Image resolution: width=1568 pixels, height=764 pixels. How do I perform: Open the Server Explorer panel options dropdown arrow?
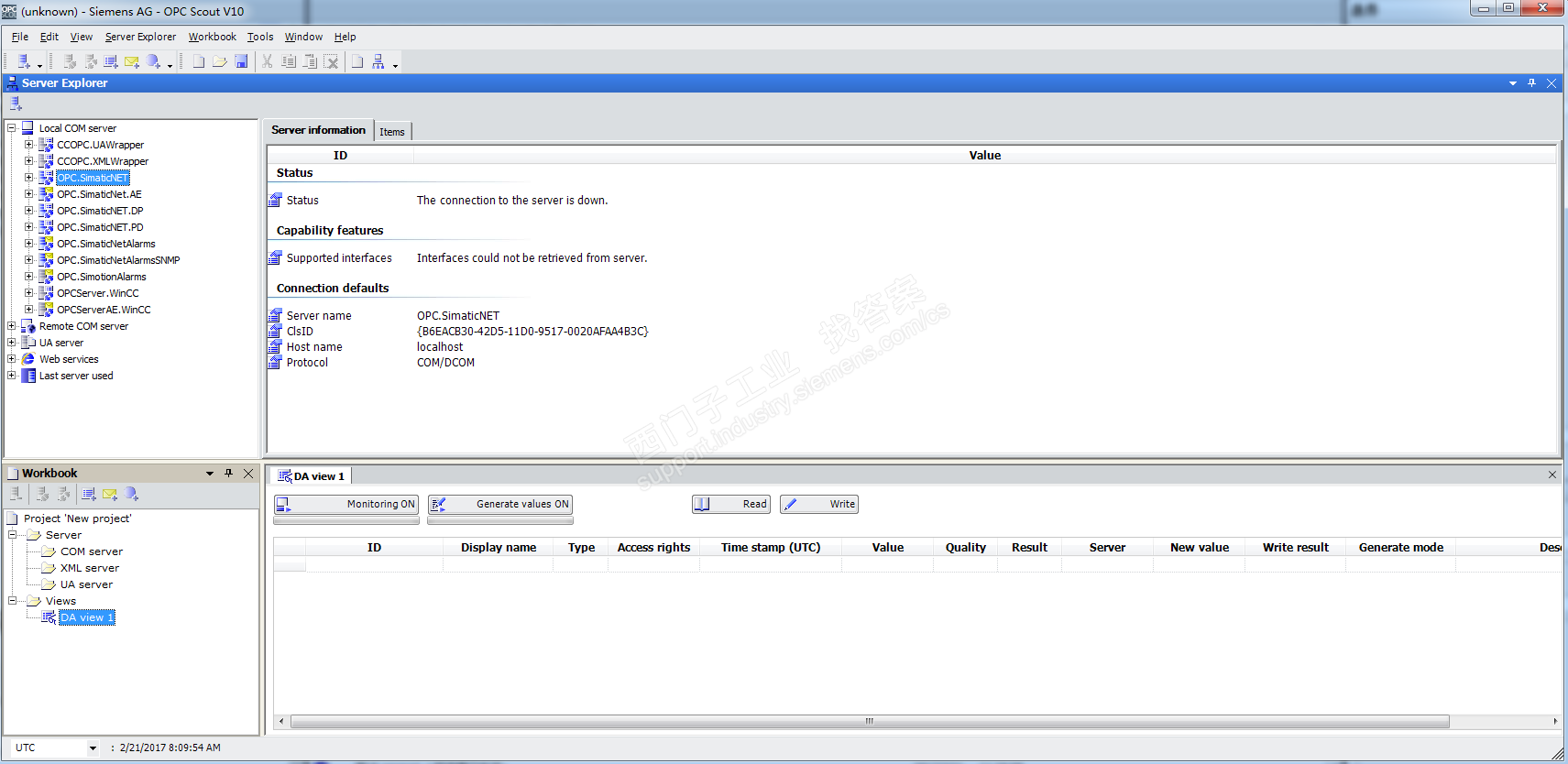(x=1512, y=83)
